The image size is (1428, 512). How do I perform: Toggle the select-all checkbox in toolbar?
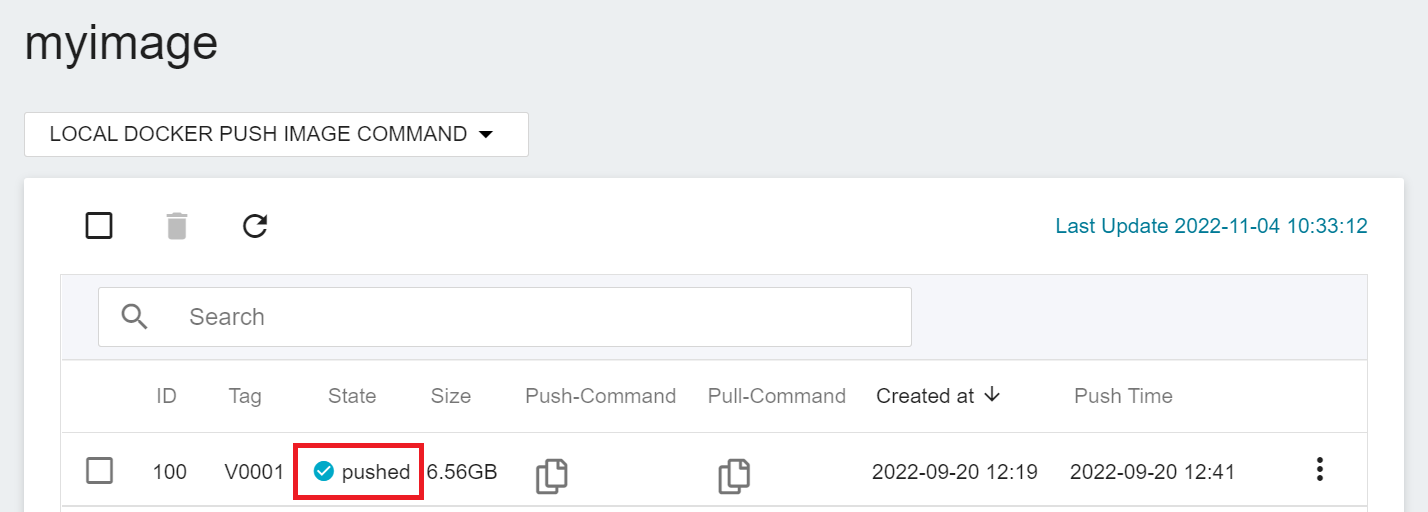click(99, 226)
